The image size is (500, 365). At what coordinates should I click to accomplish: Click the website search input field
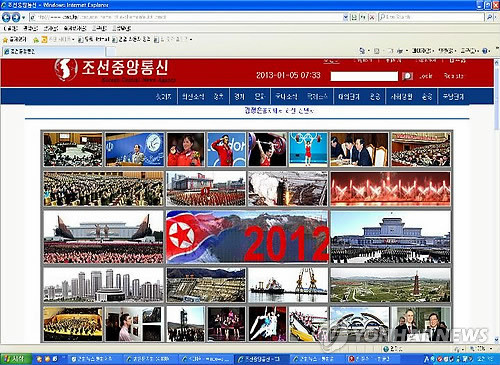pos(364,76)
